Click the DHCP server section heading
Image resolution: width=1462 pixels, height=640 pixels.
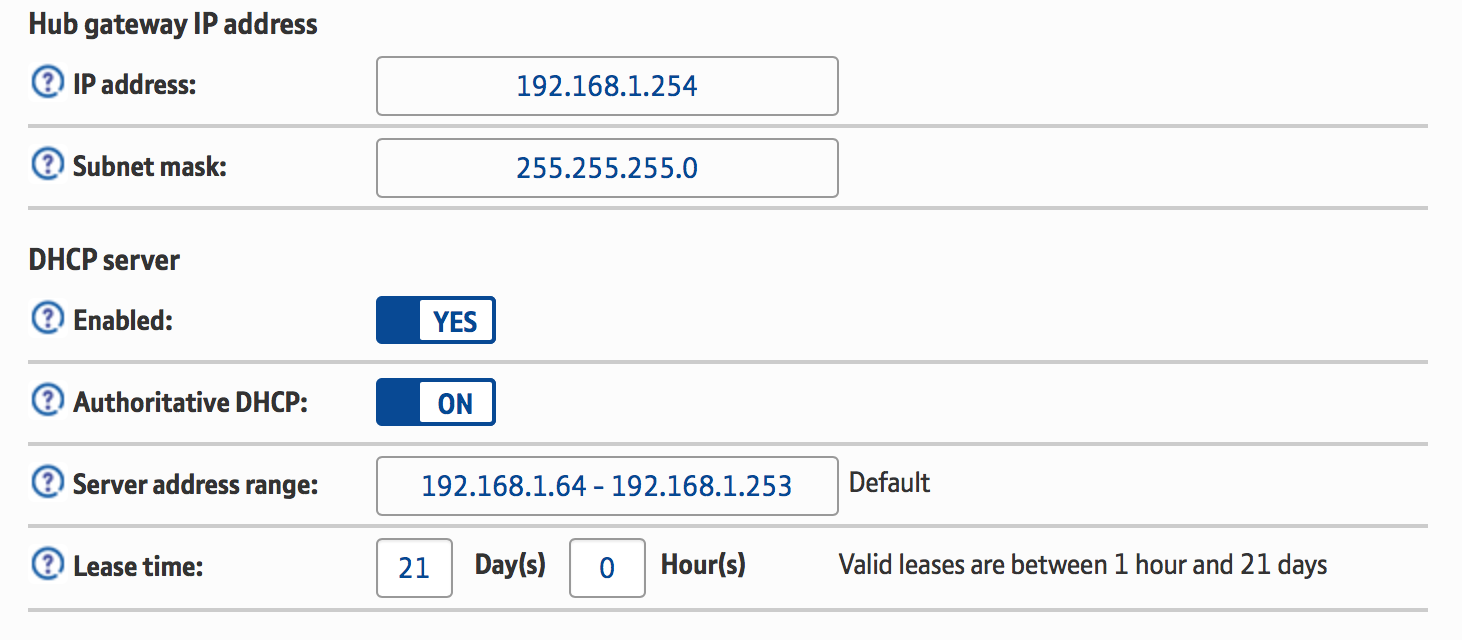[104, 260]
